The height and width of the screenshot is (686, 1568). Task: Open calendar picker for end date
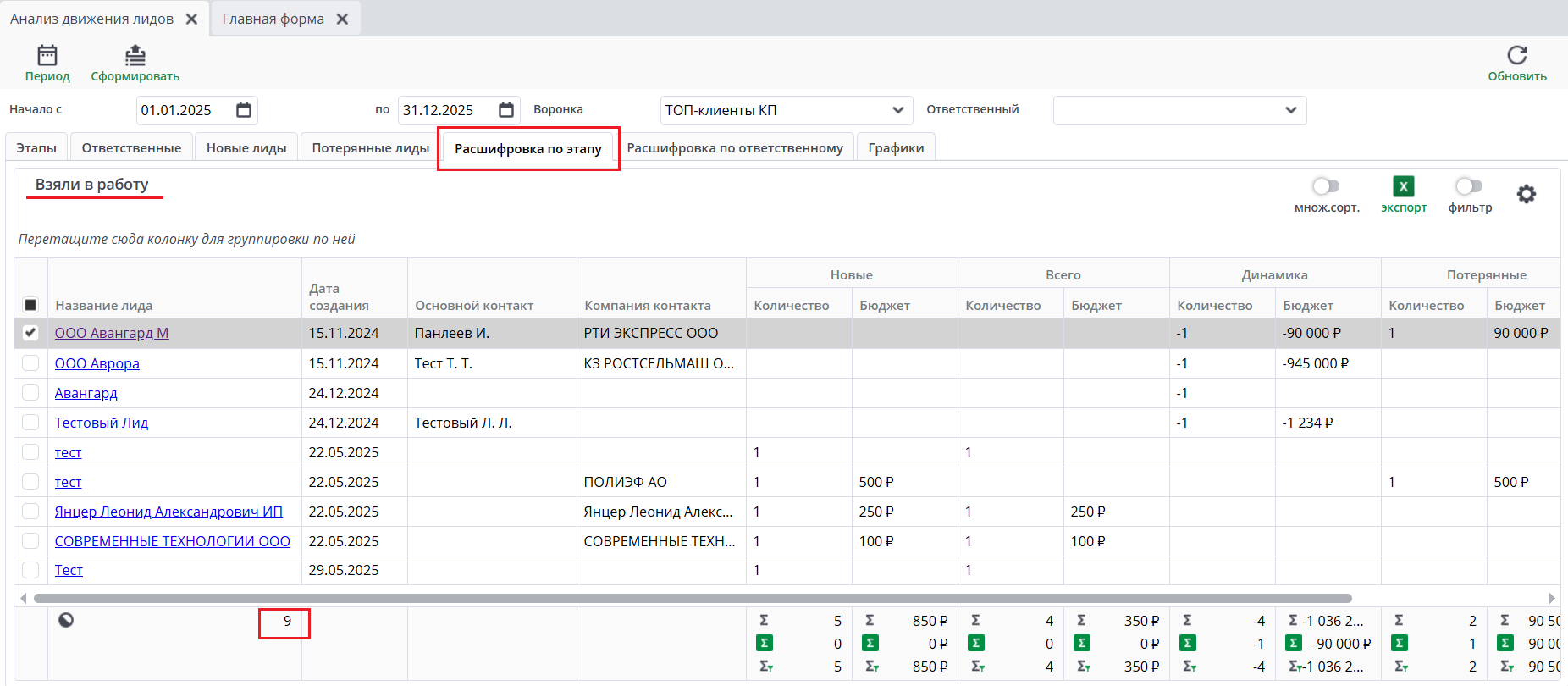pos(506,110)
